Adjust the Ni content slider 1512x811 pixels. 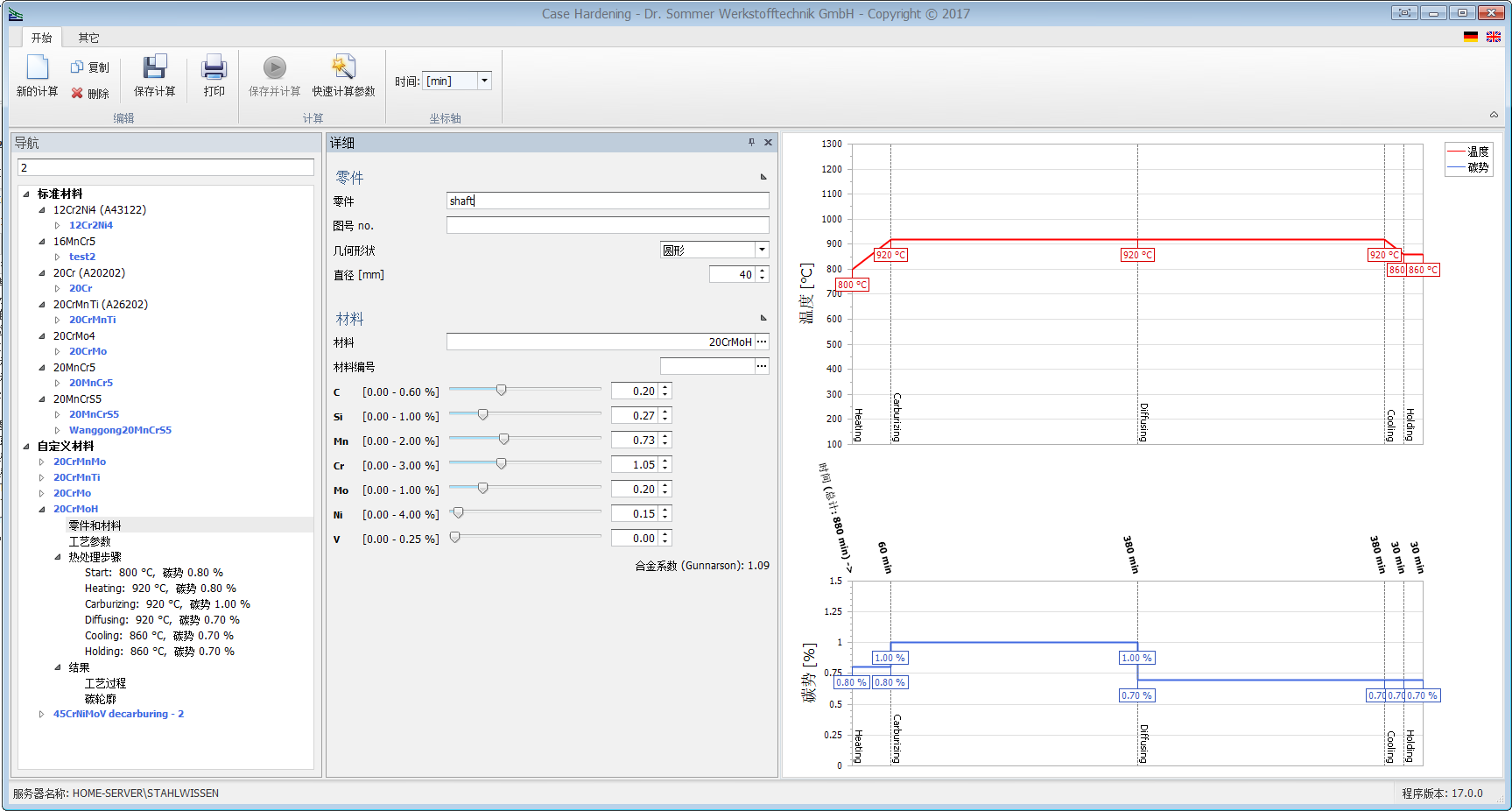click(x=458, y=512)
